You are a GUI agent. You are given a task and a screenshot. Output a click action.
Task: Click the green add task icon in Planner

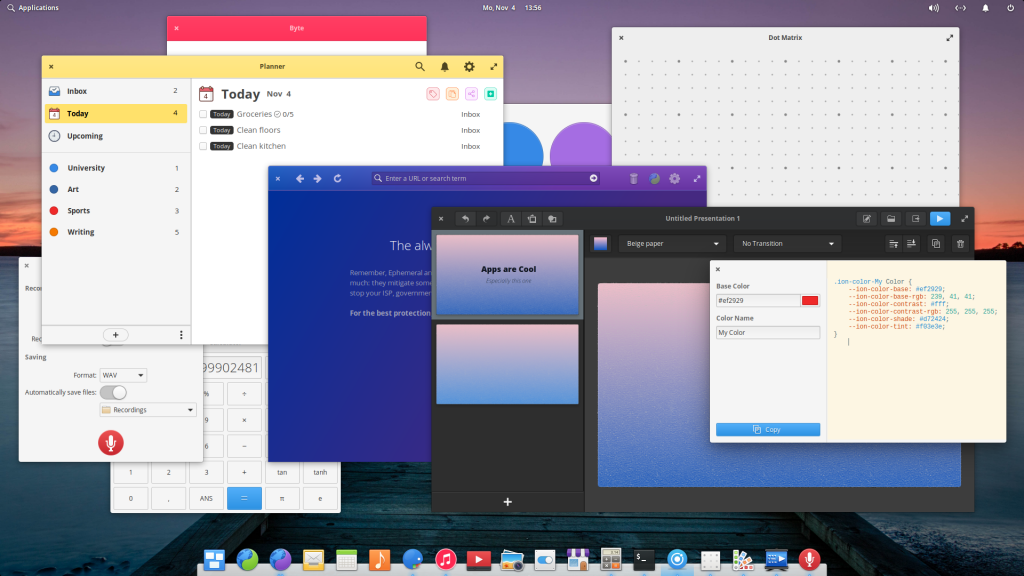tap(490, 94)
